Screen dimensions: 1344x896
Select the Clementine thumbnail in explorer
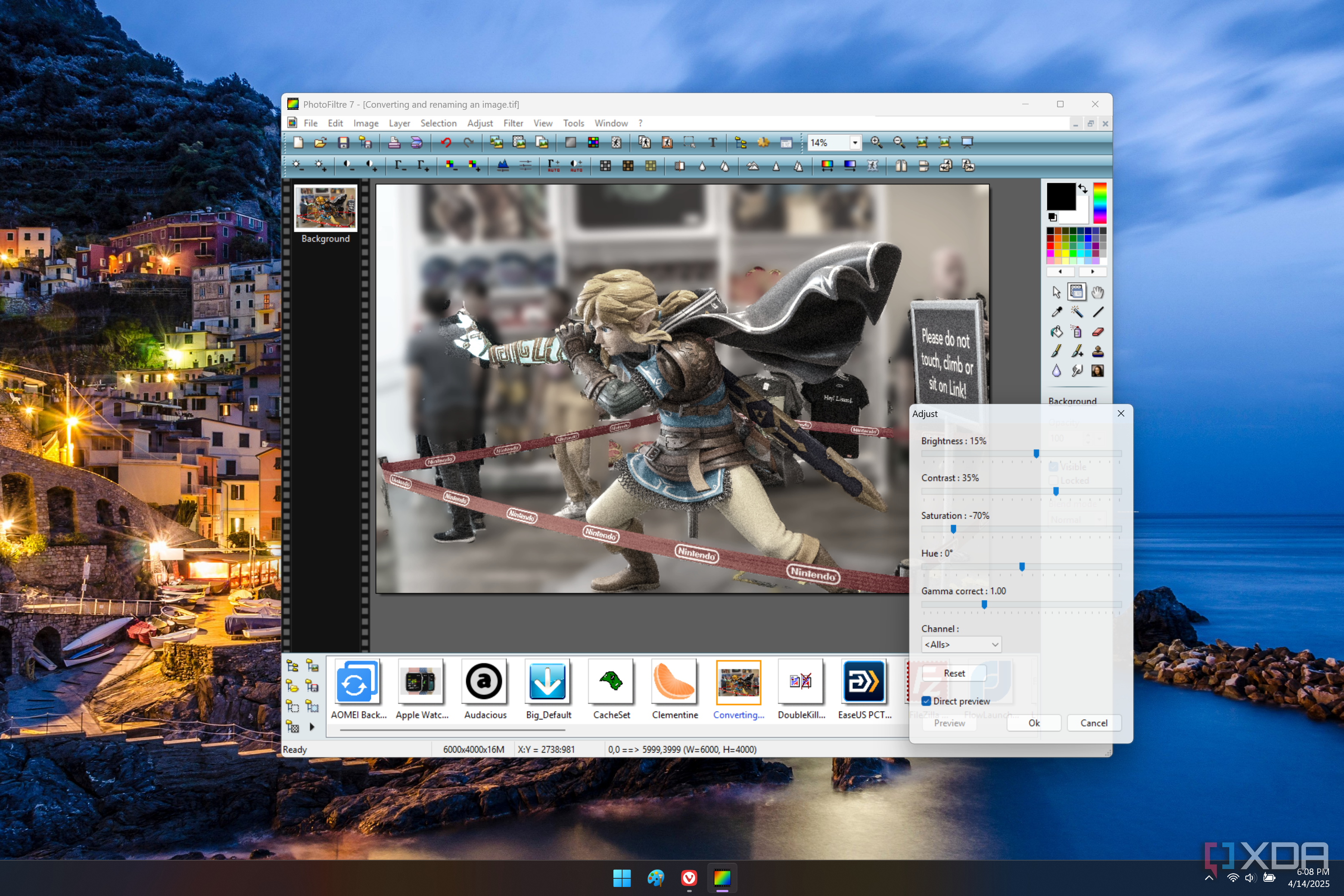[674, 682]
